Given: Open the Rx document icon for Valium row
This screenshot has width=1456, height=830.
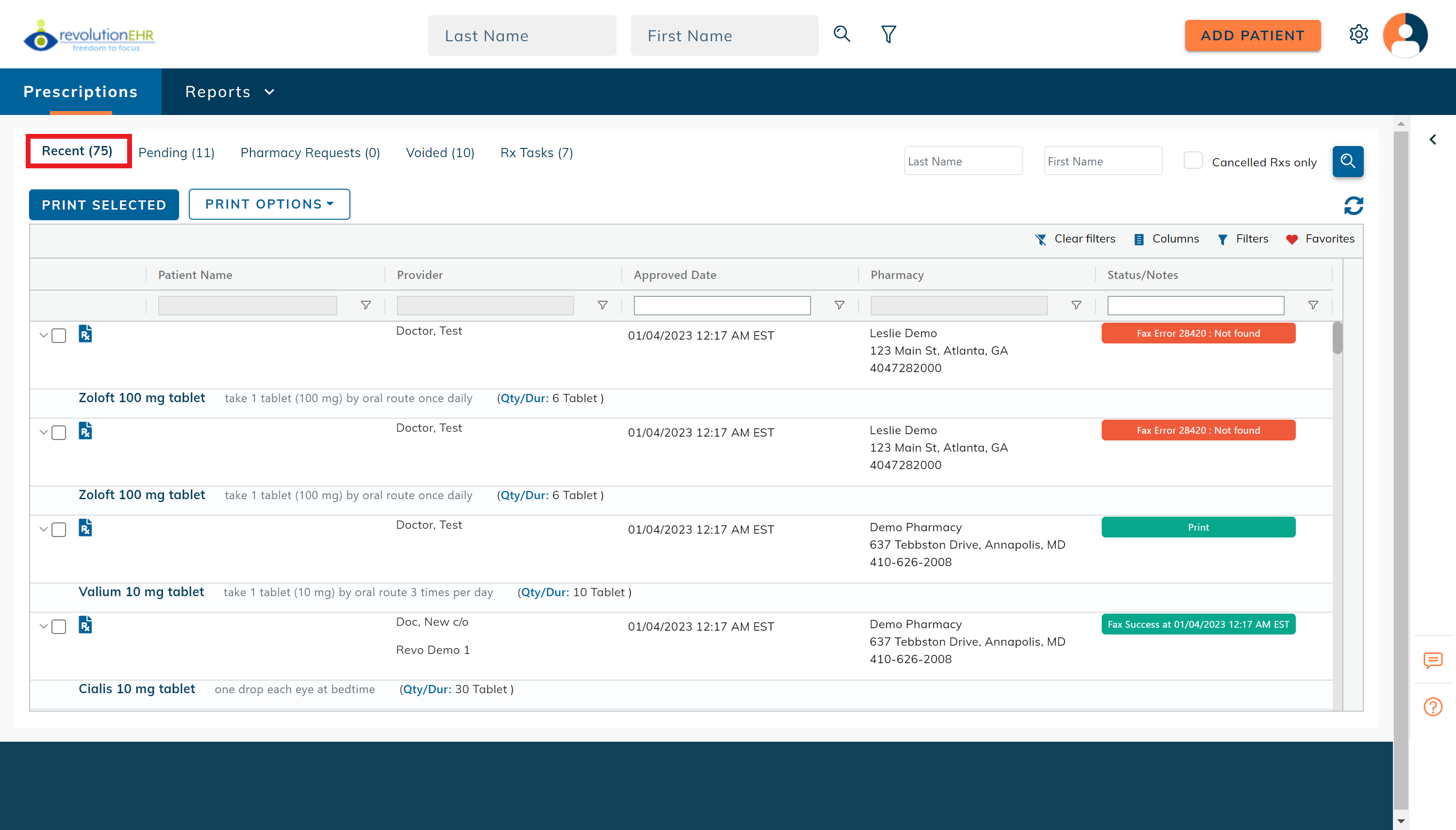Looking at the screenshot, I should [x=85, y=528].
